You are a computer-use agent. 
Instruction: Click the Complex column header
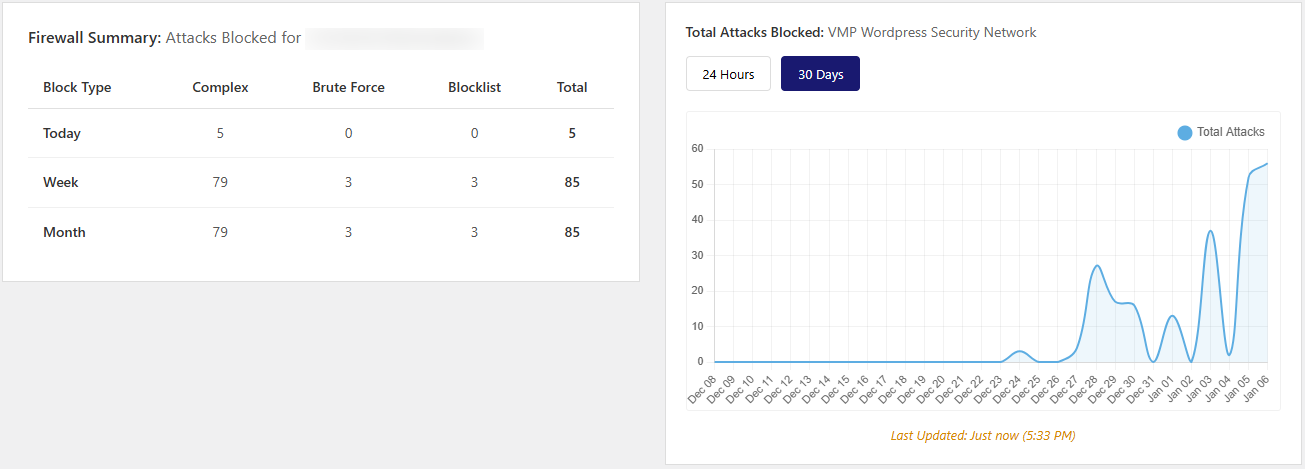[220, 87]
